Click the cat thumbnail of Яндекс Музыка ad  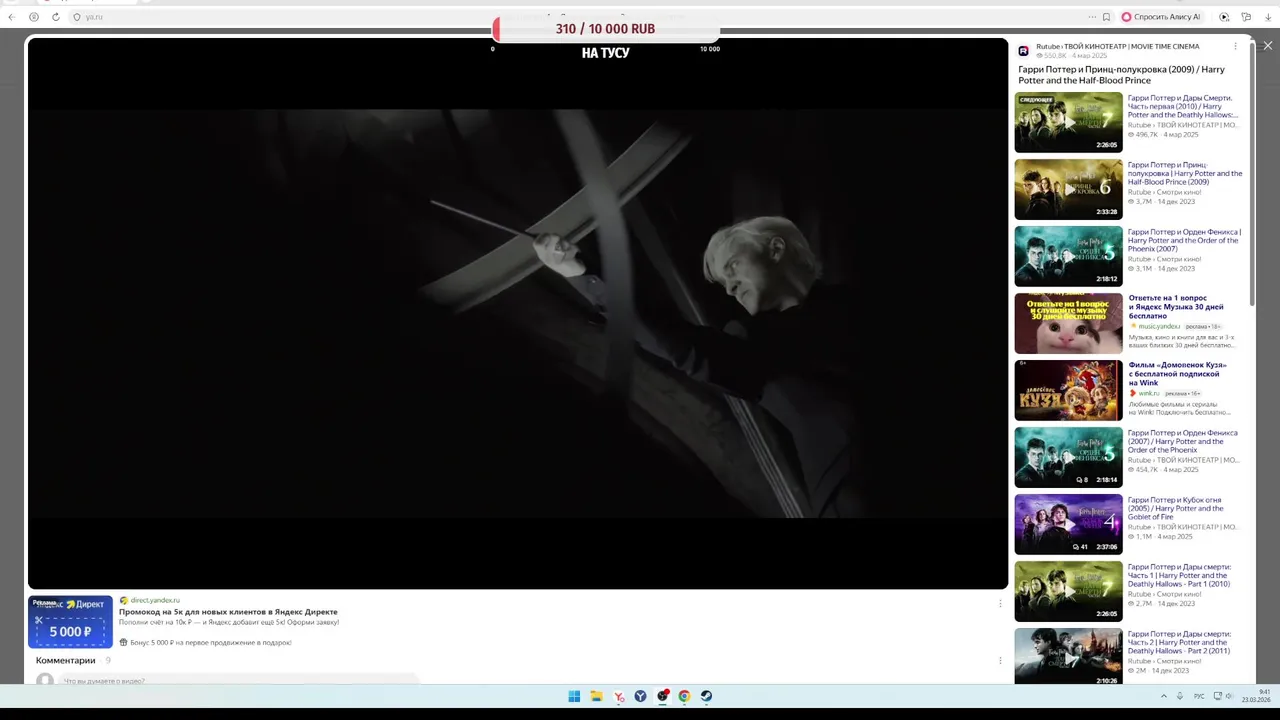[1068, 323]
